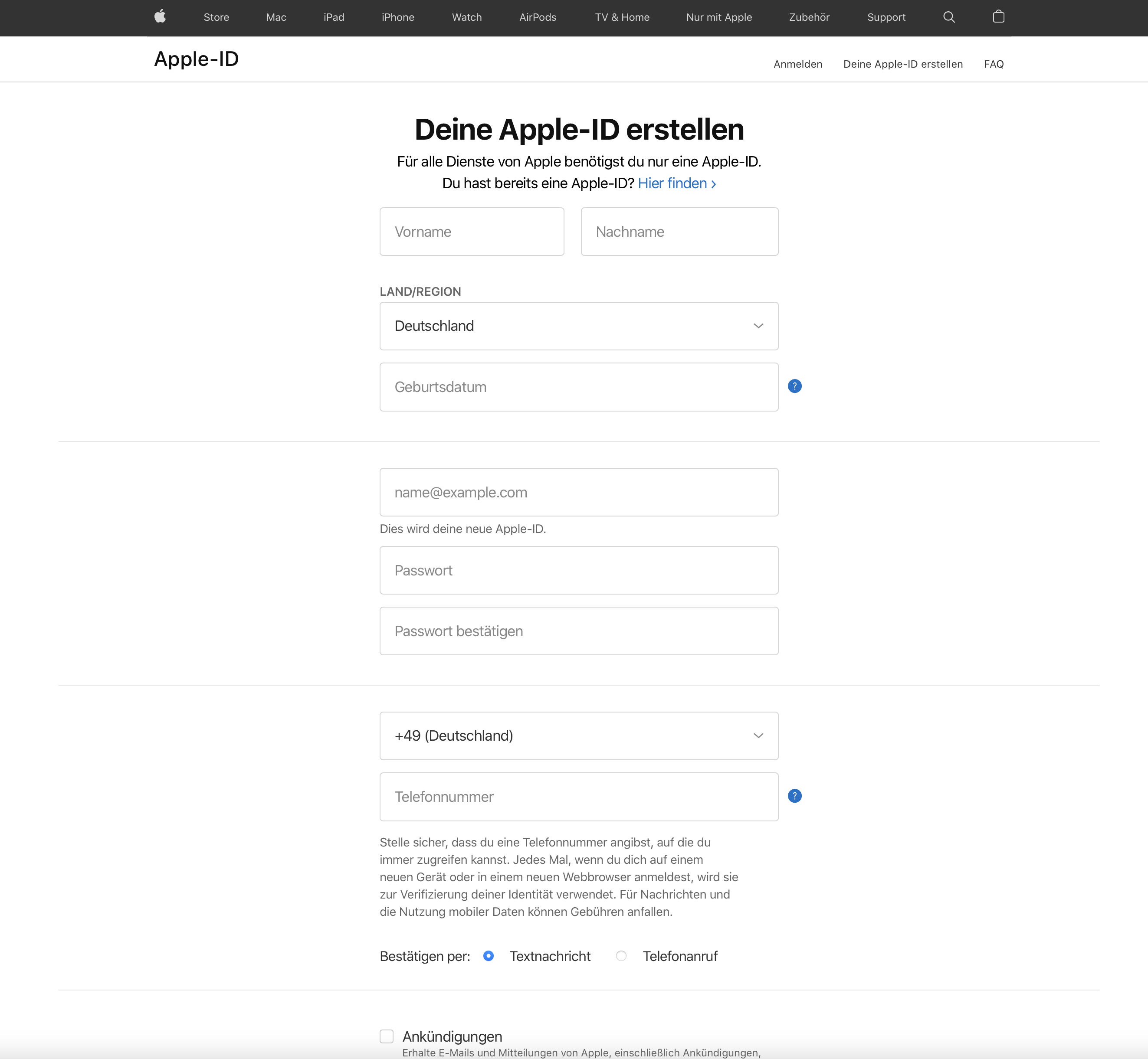Click the Apple logo in navigation bar

(x=160, y=16)
